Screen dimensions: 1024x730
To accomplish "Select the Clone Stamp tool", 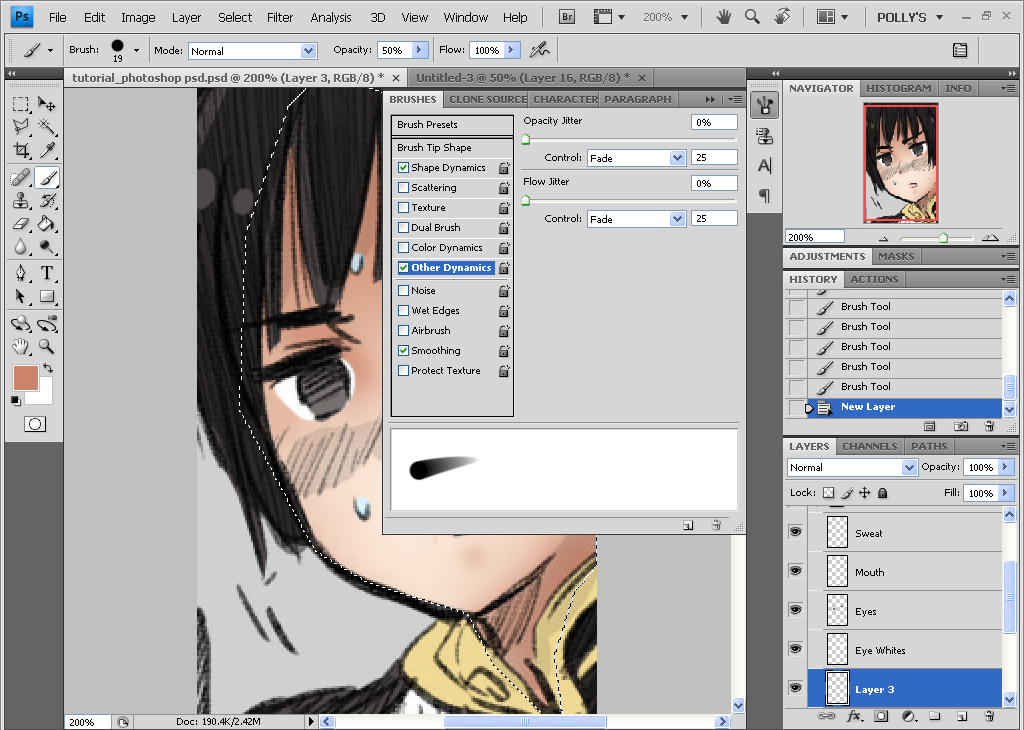I will pos(21,200).
